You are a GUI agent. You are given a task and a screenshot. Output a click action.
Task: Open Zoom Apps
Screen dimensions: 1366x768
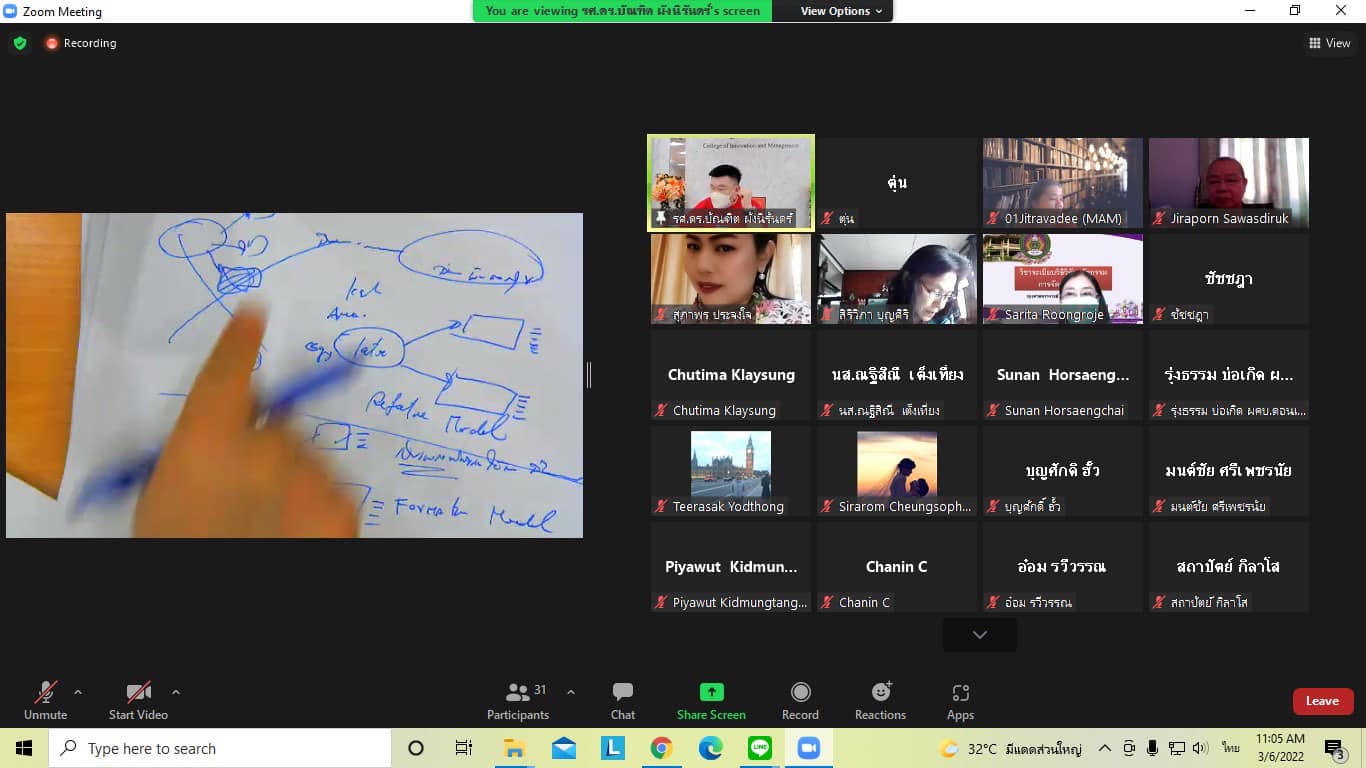[x=960, y=700]
